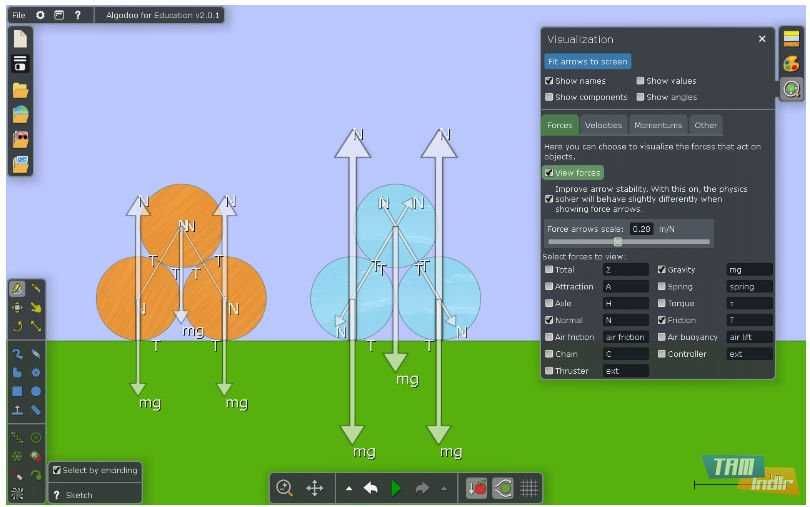The width and height of the screenshot is (810, 507).
Task: Click the Gravity name field showing mg
Action: 749,269
